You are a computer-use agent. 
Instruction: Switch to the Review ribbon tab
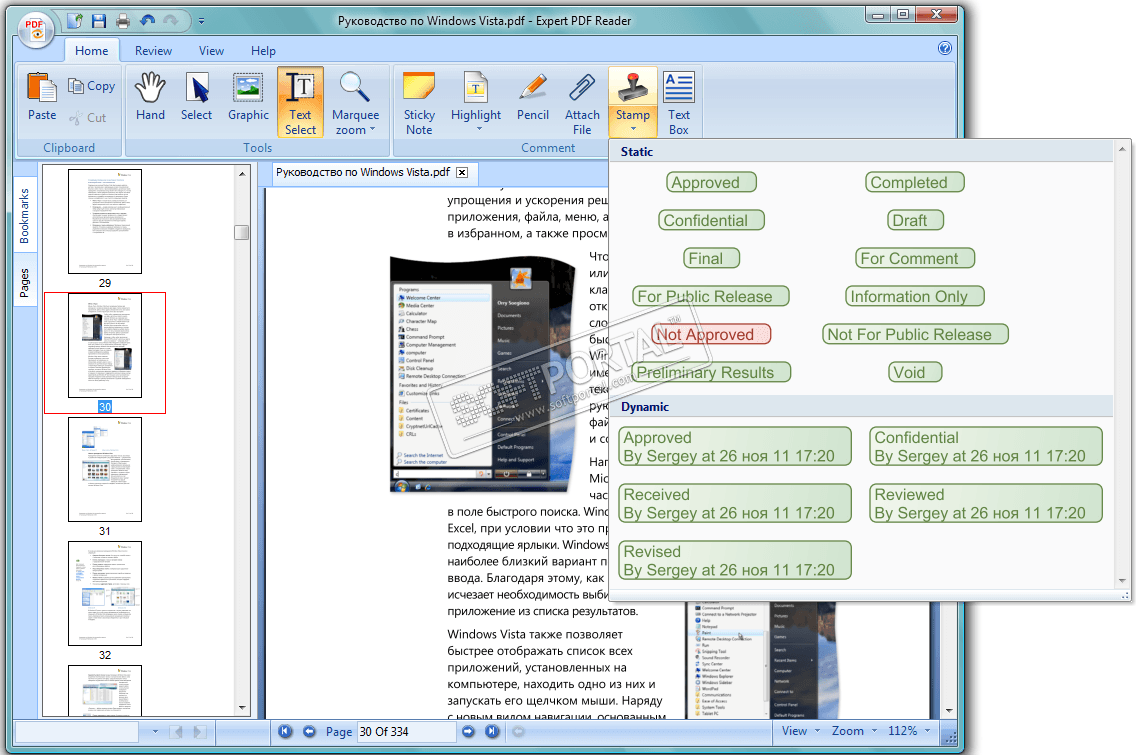click(153, 51)
